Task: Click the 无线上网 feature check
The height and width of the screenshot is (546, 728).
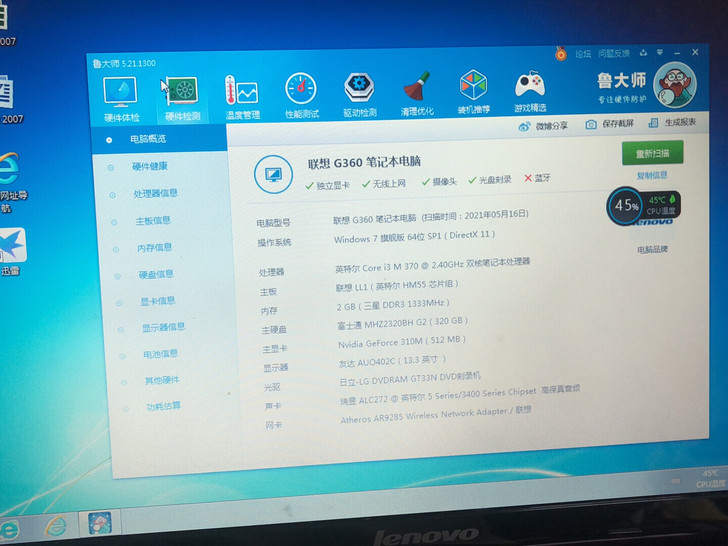Action: (x=384, y=184)
